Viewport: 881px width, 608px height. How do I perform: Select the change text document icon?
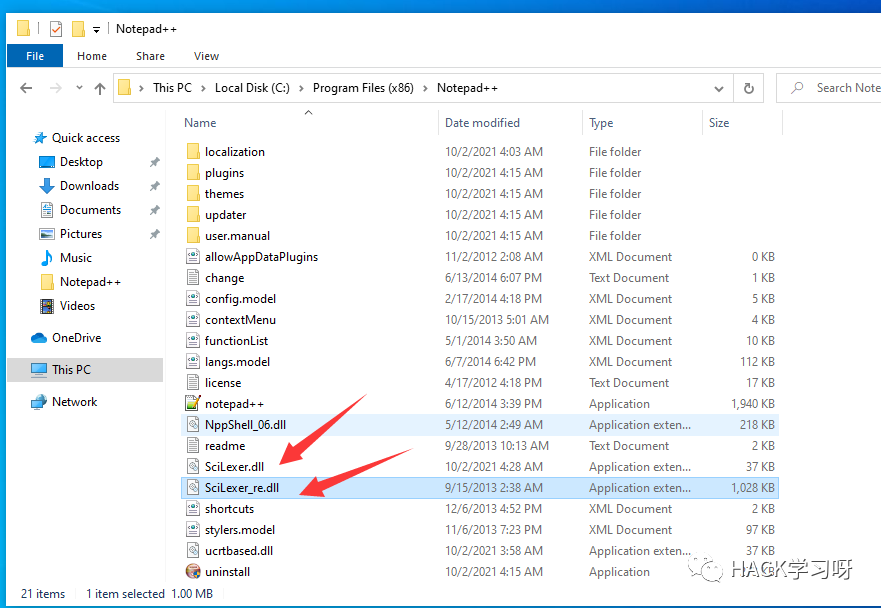[193, 278]
